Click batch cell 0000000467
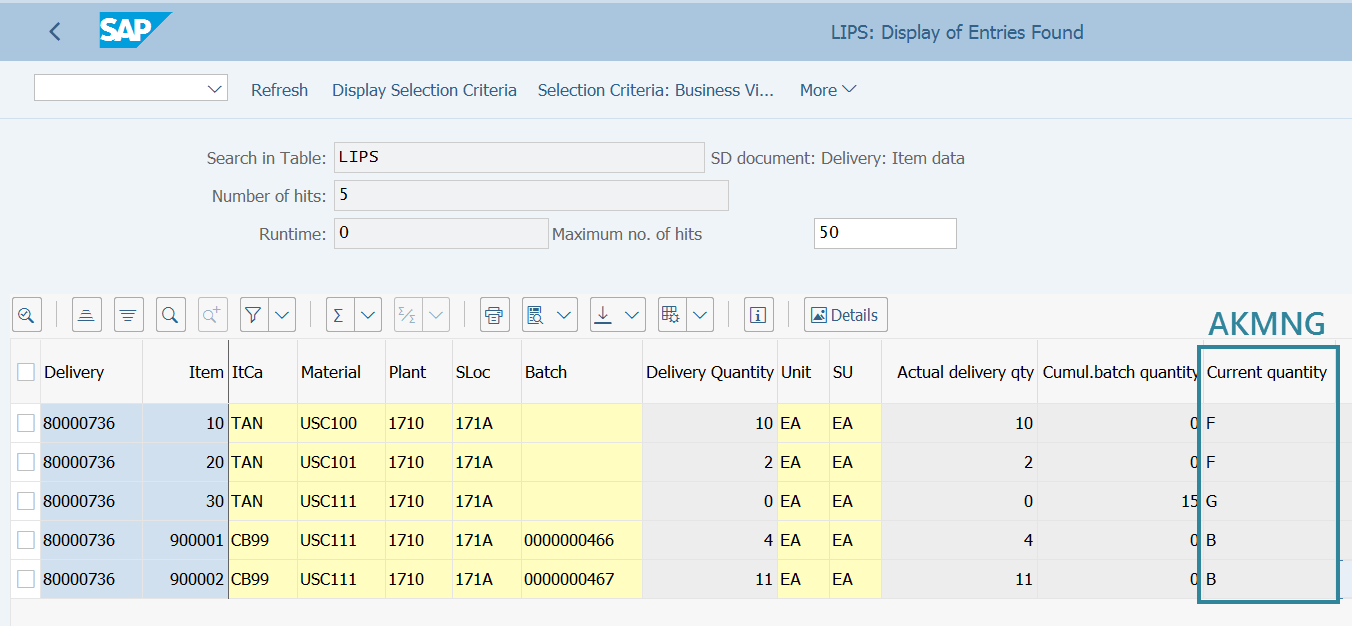1352x626 pixels. [x=582, y=579]
